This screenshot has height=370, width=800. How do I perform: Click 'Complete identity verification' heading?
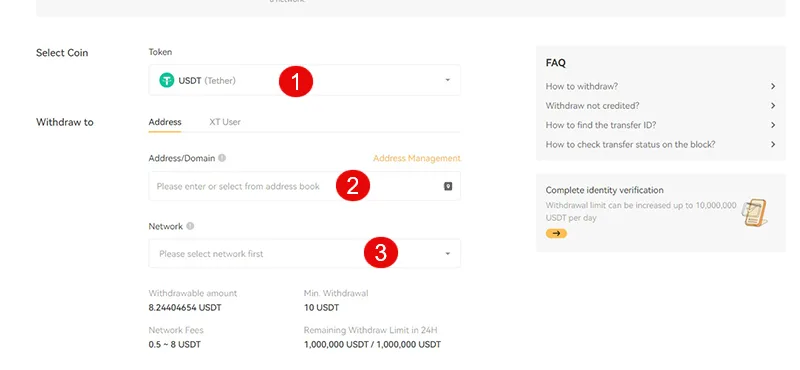pyautogui.click(x=605, y=190)
